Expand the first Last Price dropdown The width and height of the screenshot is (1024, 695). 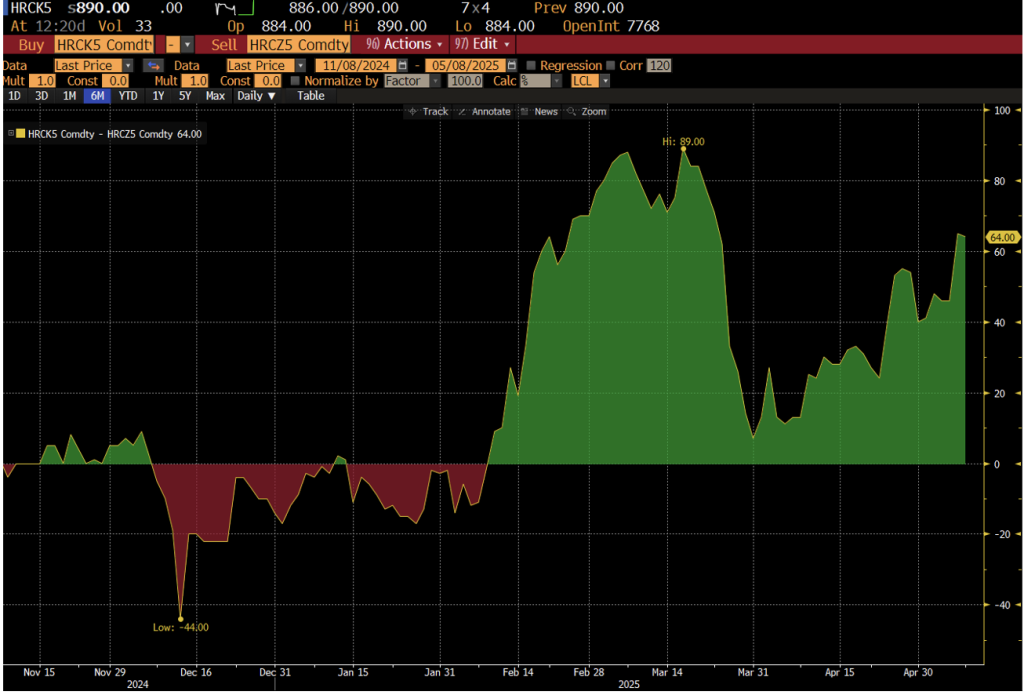(129, 65)
